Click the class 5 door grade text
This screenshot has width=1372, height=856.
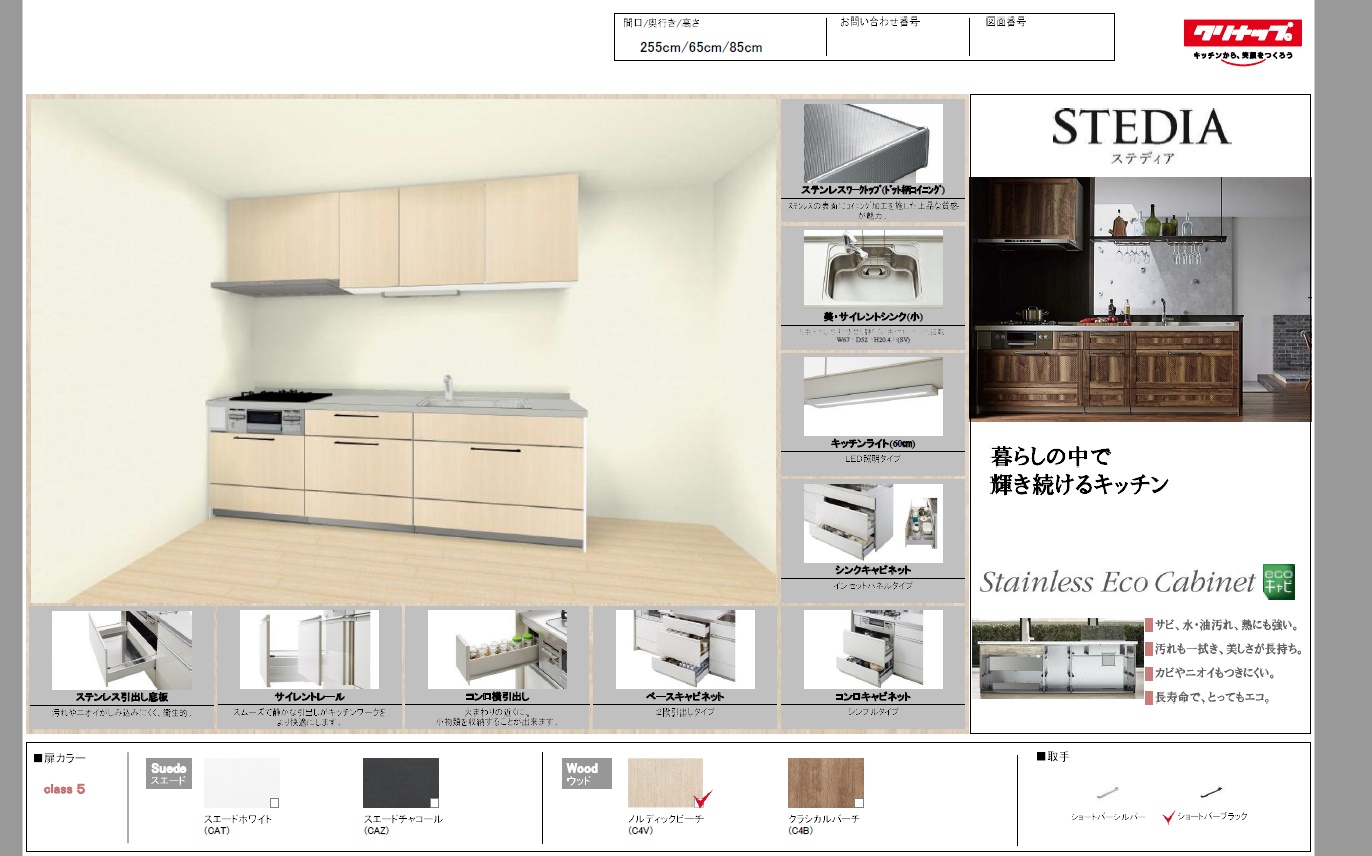(64, 789)
